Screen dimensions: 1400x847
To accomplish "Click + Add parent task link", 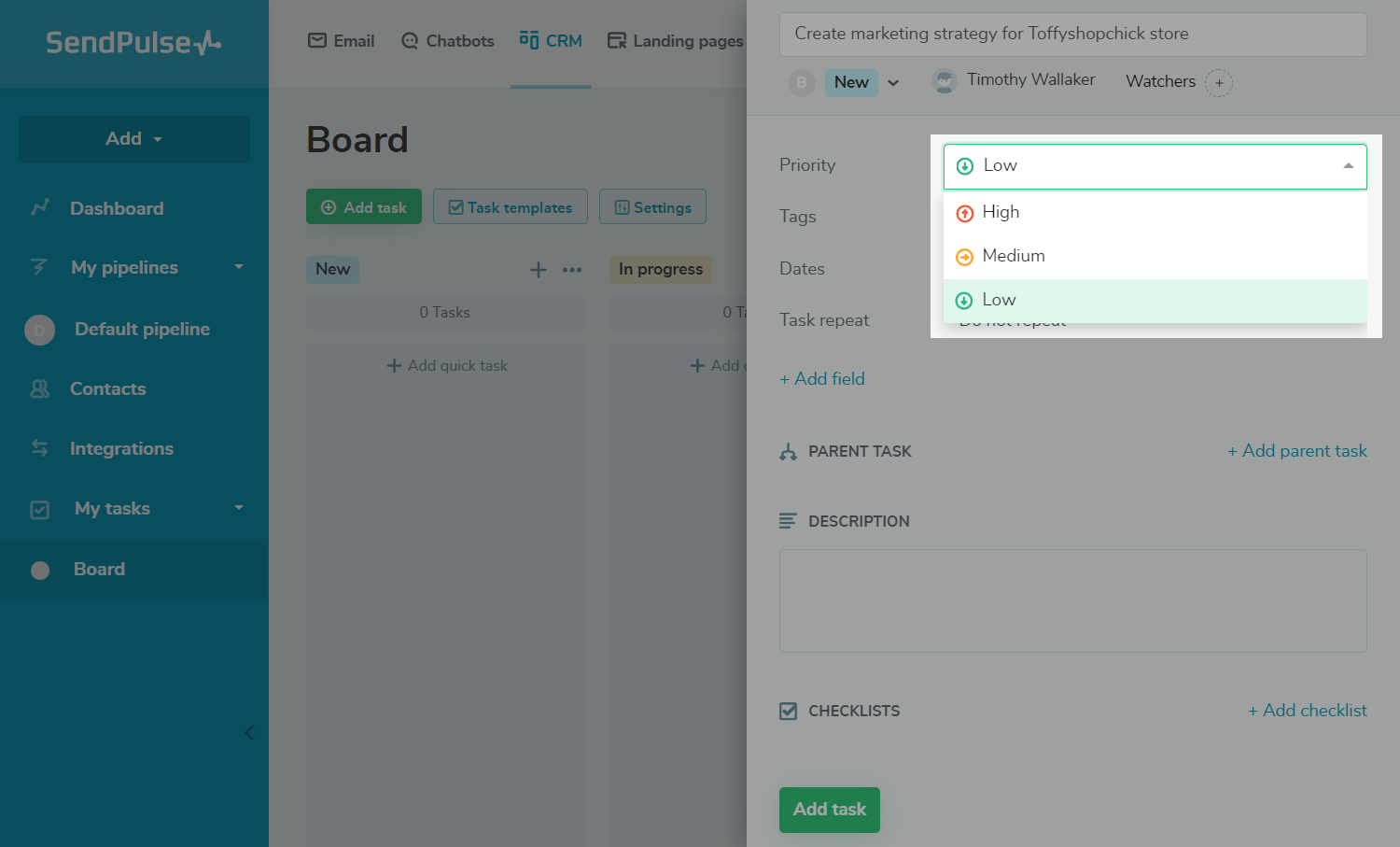I will [x=1297, y=452].
